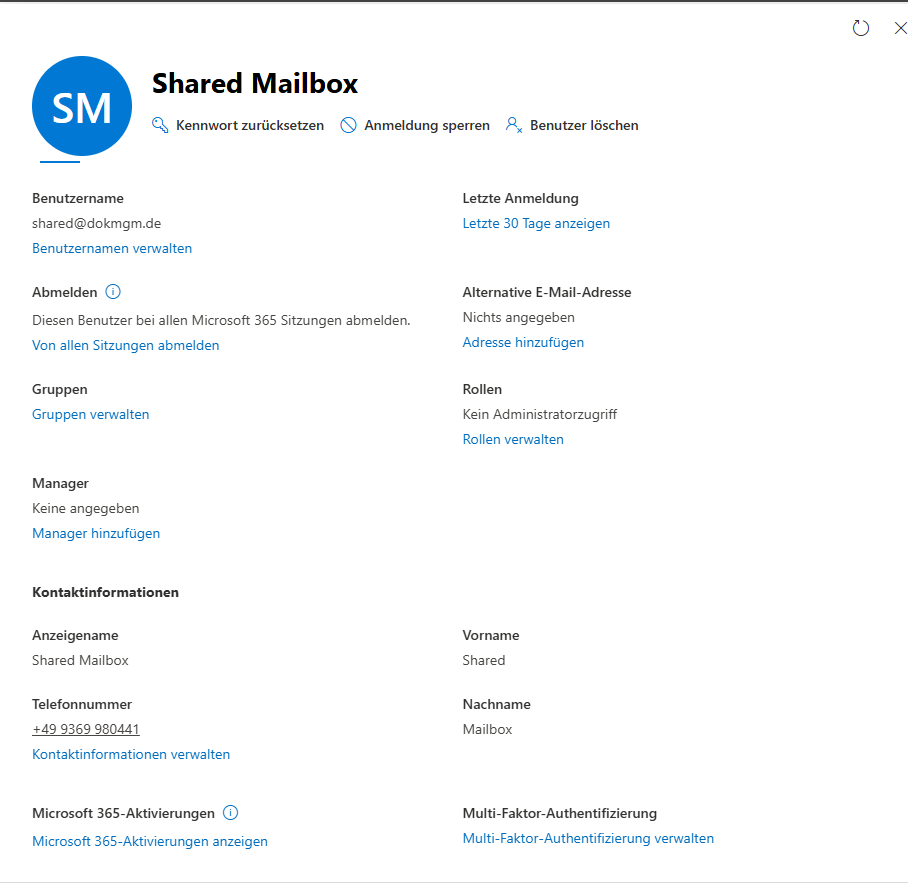The height and width of the screenshot is (883, 908).
Task: Click Adresse hinzufügen for alternative email
Action: 523,341
